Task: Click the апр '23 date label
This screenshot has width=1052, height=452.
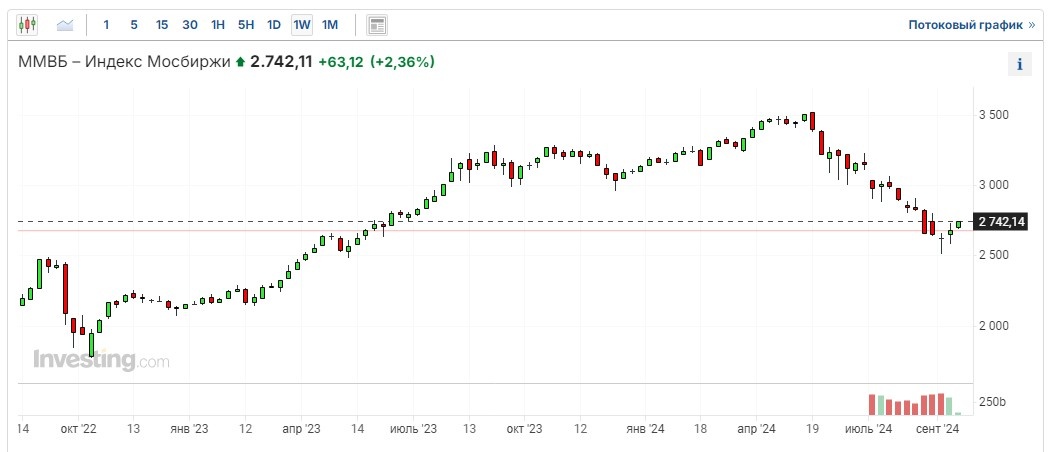Action: tap(302, 427)
